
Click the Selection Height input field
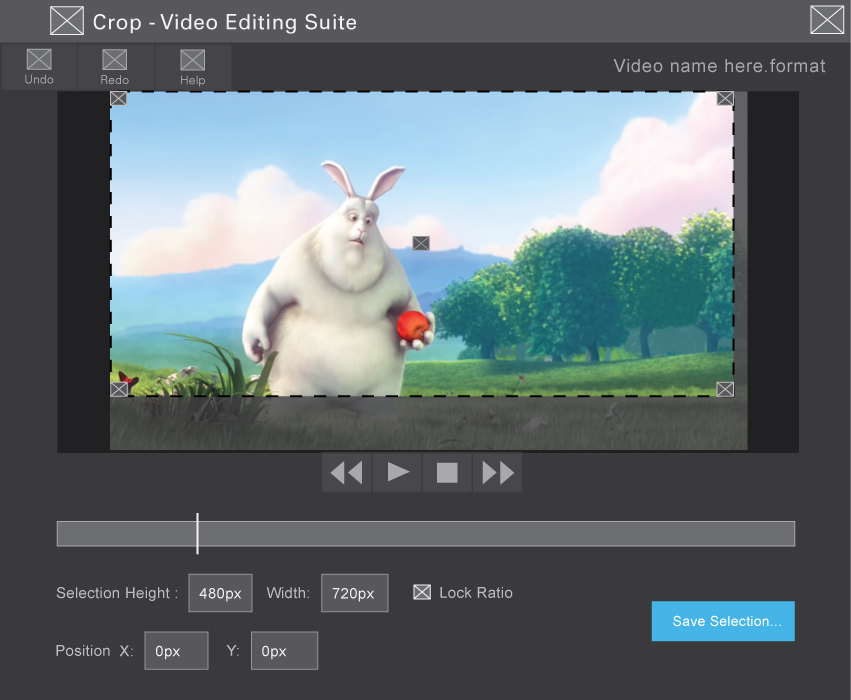click(220, 593)
